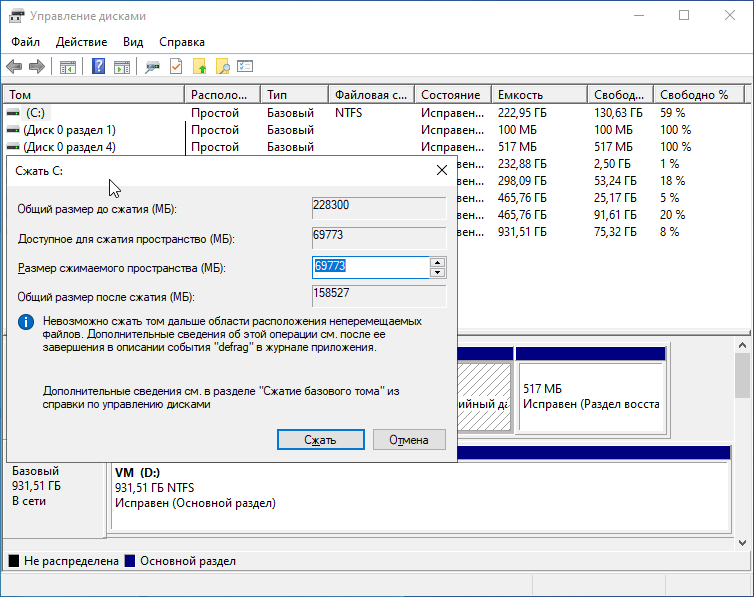
Task: Sort by the Располо... column header
Action: [x=223, y=95]
